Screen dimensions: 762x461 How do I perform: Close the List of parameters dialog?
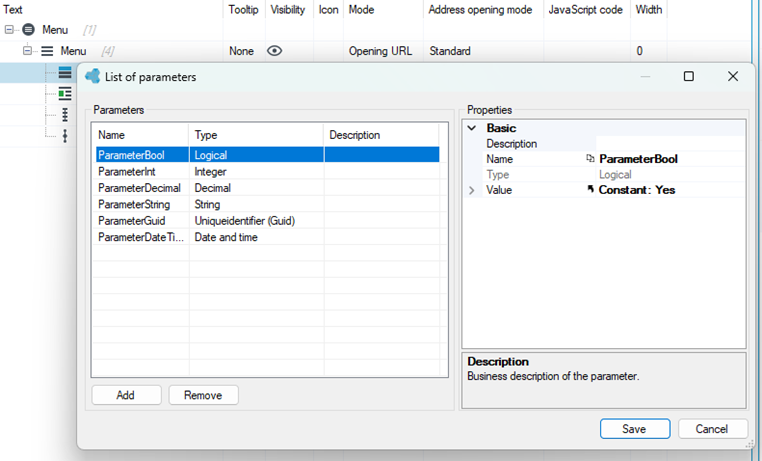(x=733, y=76)
